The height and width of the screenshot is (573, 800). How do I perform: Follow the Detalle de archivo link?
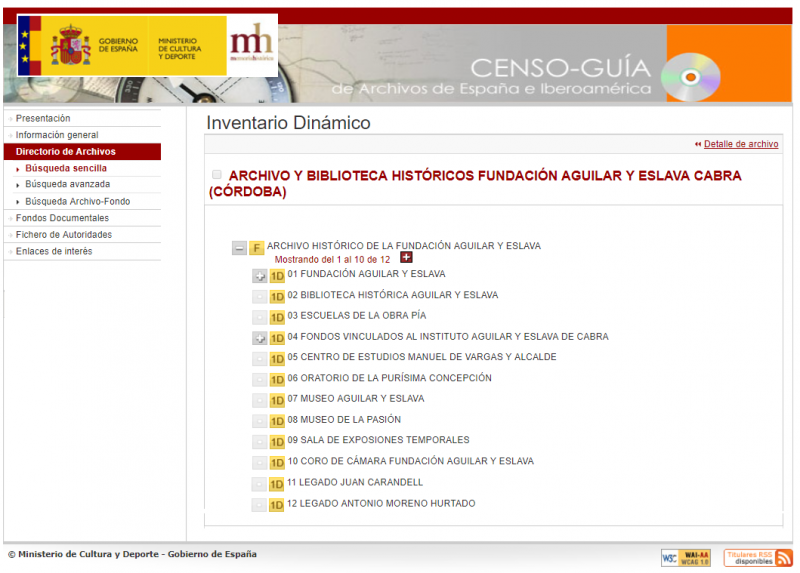coord(740,144)
